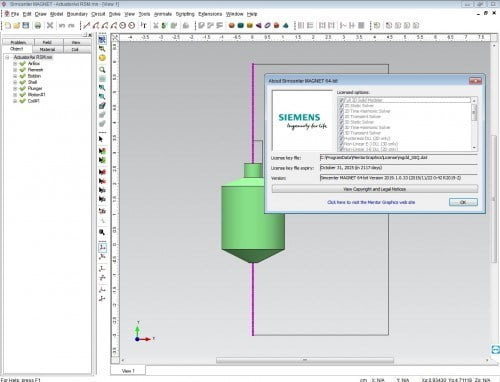Image resolution: width=500 pixels, height=382 pixels.
Task: Toggle the 3D Transient Solver checkbox
Action: tap(341, 133)
